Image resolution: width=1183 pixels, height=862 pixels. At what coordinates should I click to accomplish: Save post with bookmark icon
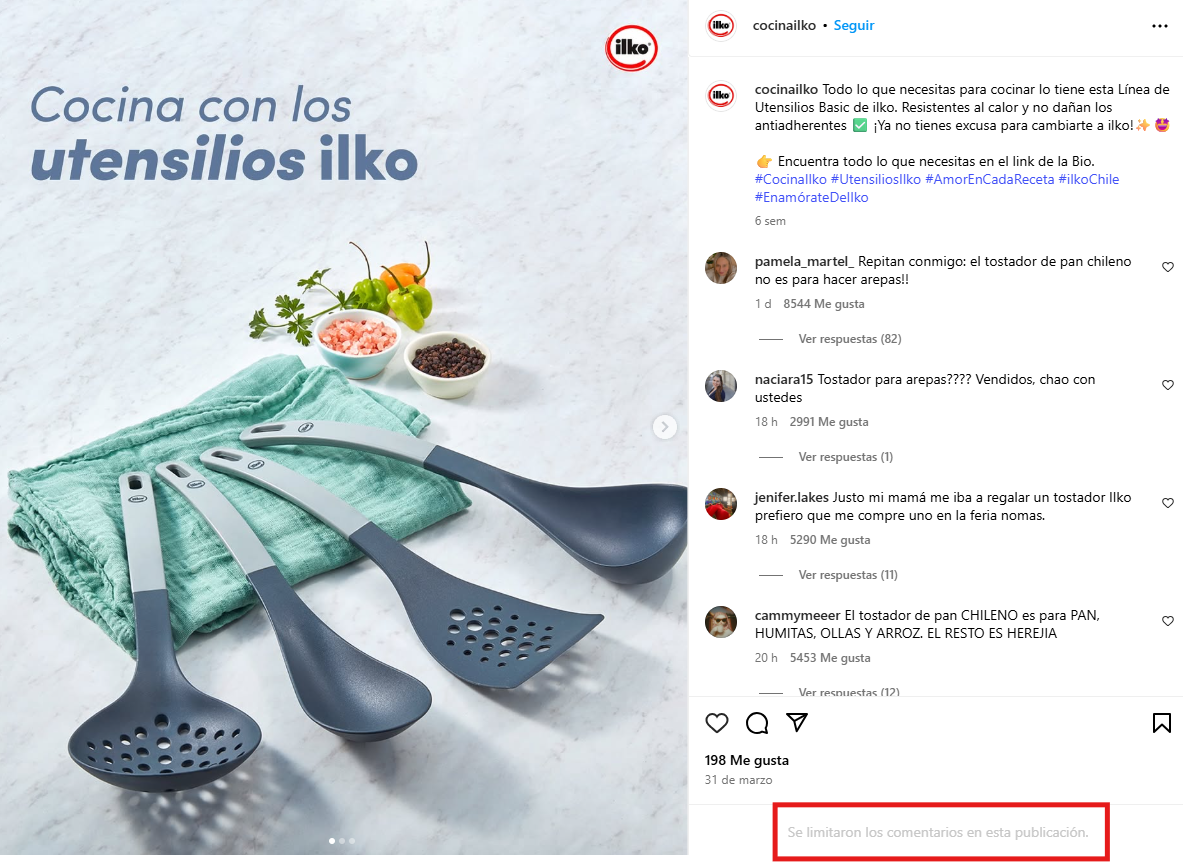point(1162,723)
